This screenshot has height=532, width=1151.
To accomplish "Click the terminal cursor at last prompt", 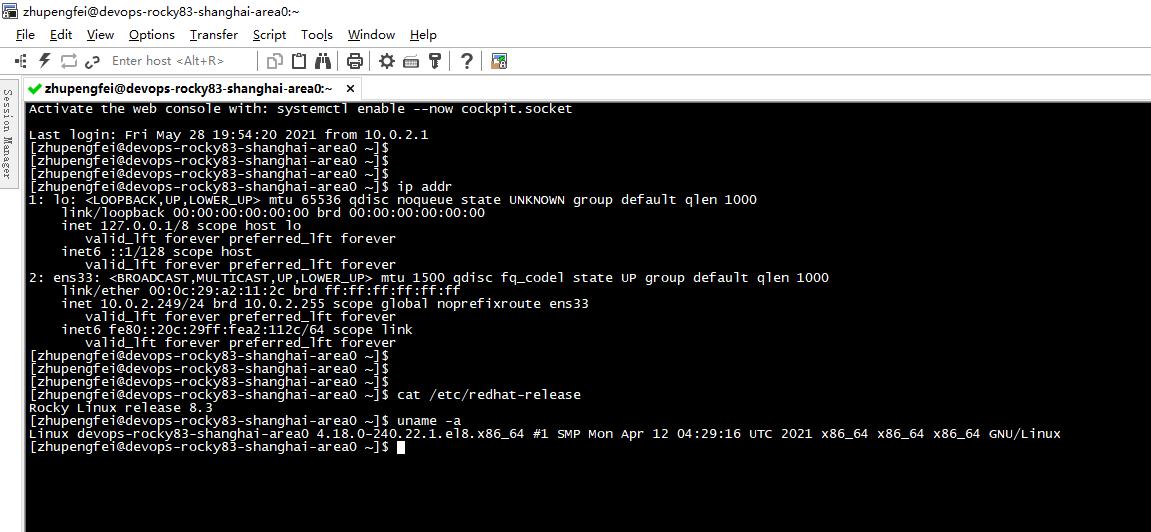I will (401, 447).
